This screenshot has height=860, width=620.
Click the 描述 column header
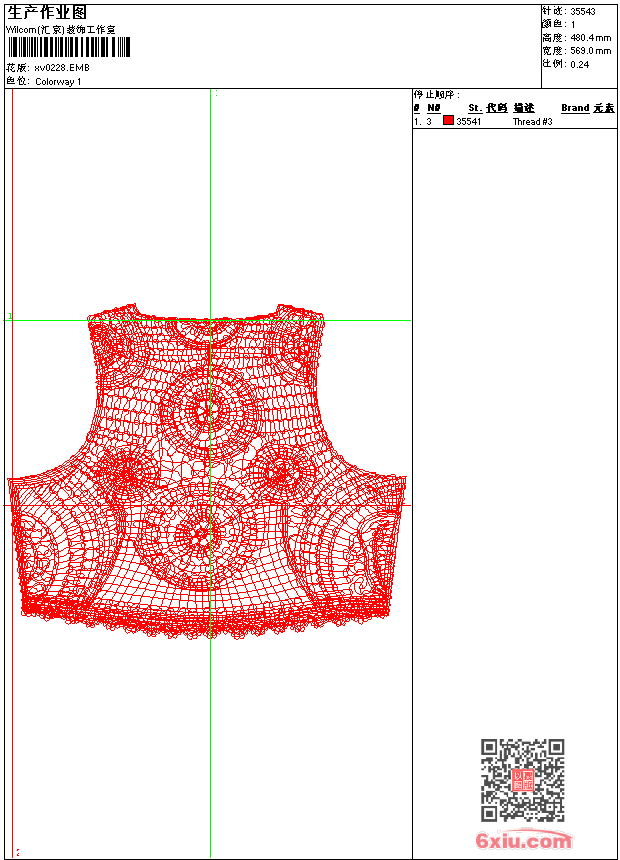(x=524, y=108)
